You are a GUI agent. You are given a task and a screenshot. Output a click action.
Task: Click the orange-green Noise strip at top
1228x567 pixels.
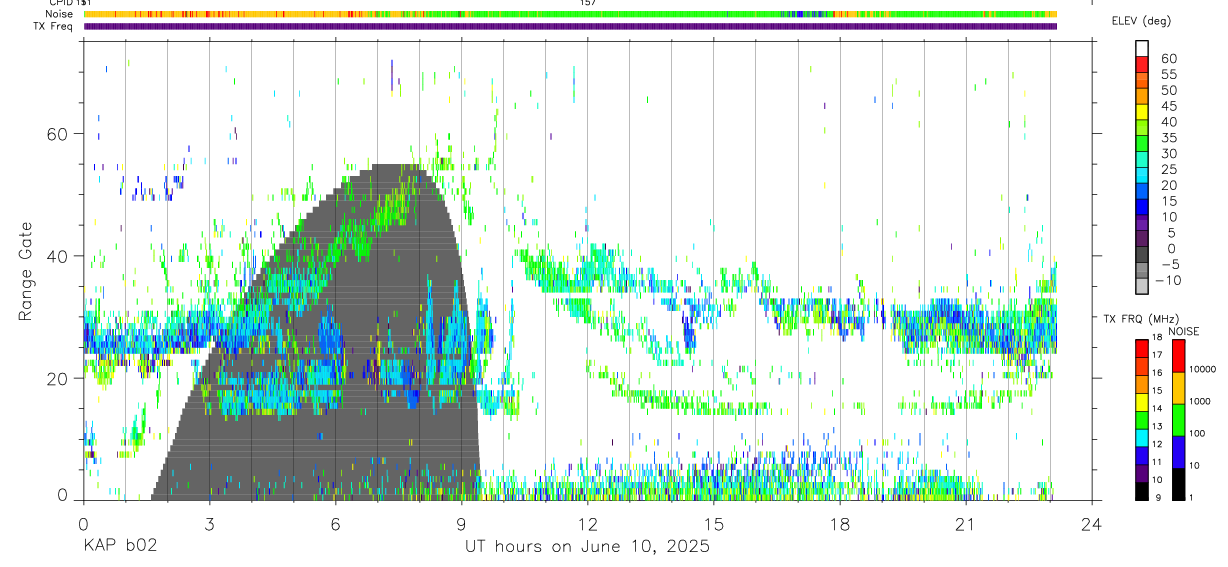click(x=570, y=14)
